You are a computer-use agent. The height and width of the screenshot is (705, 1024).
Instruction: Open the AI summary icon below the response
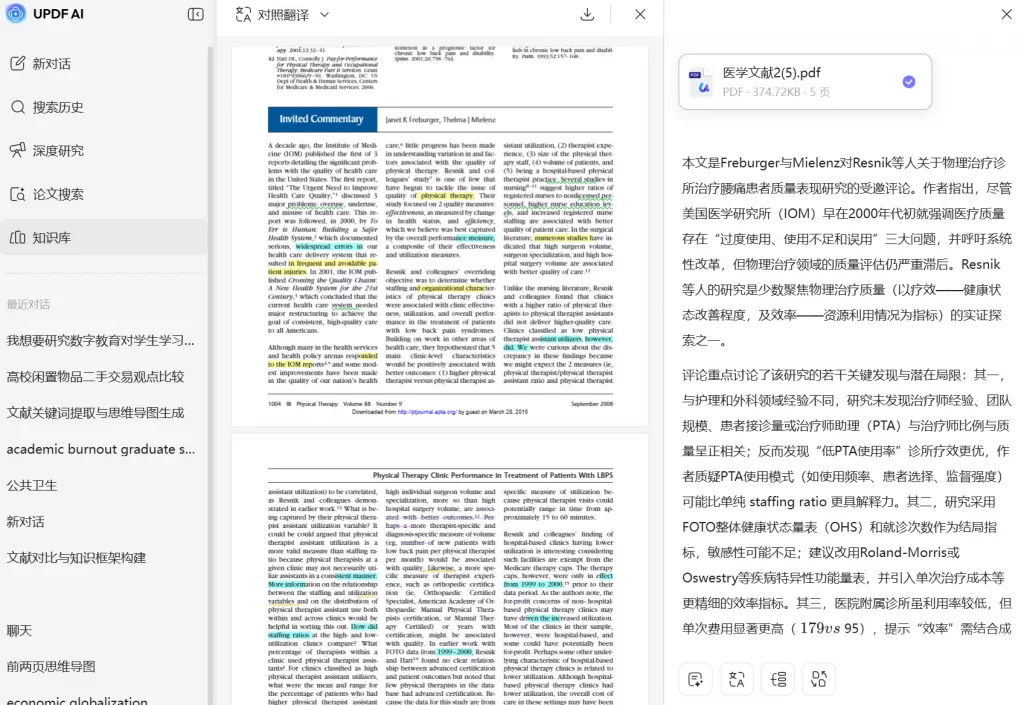[695, 679]
